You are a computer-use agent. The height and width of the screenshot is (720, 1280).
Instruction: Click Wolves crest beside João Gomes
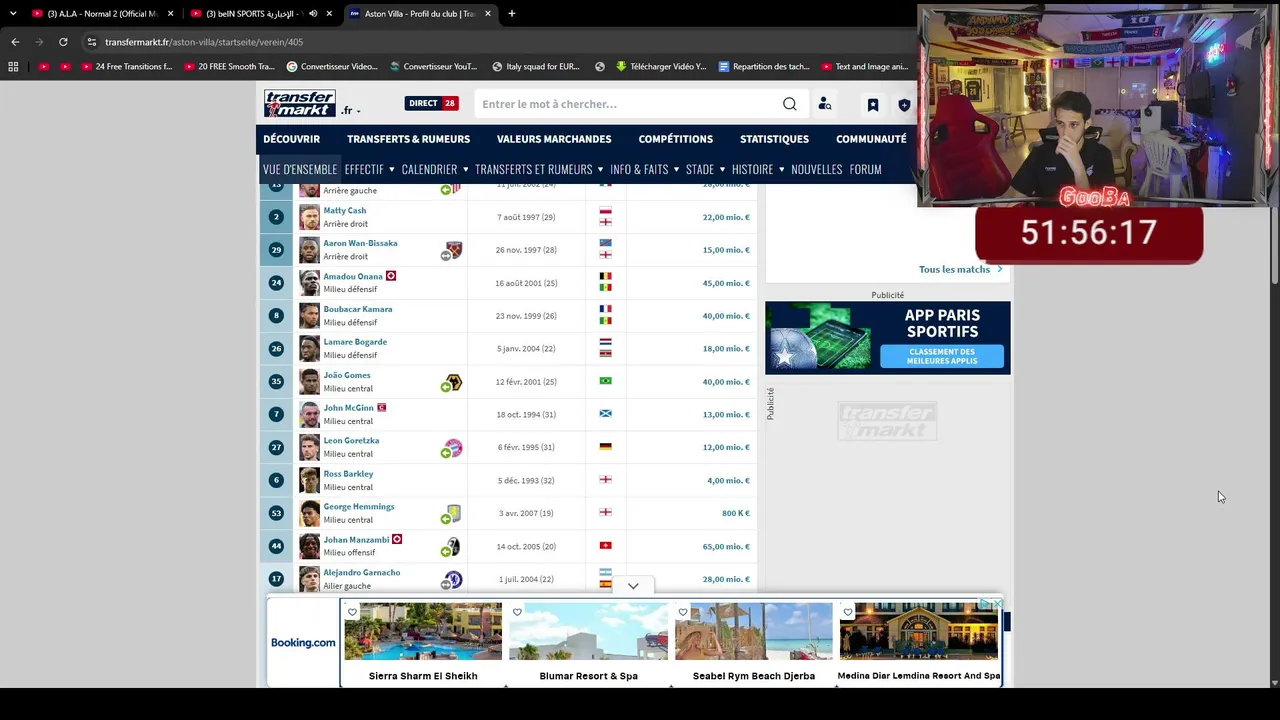click(453, 382)
